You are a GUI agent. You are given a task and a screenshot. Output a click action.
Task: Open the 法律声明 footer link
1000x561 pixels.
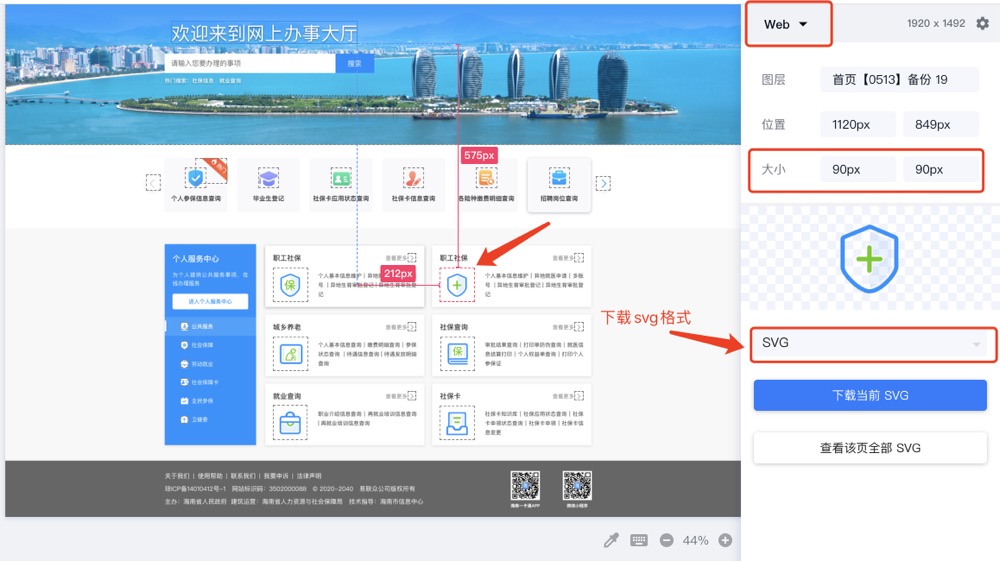click(309, 476)
